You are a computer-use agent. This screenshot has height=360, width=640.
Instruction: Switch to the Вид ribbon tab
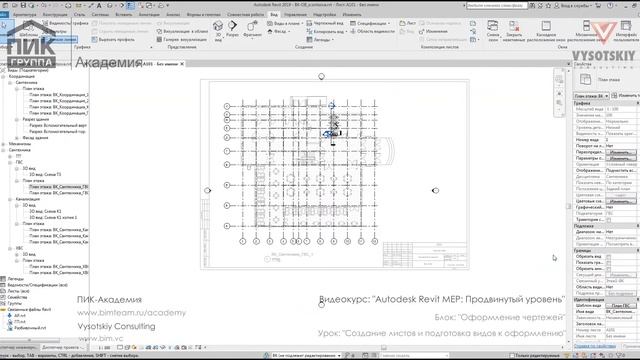pos(274,15)
